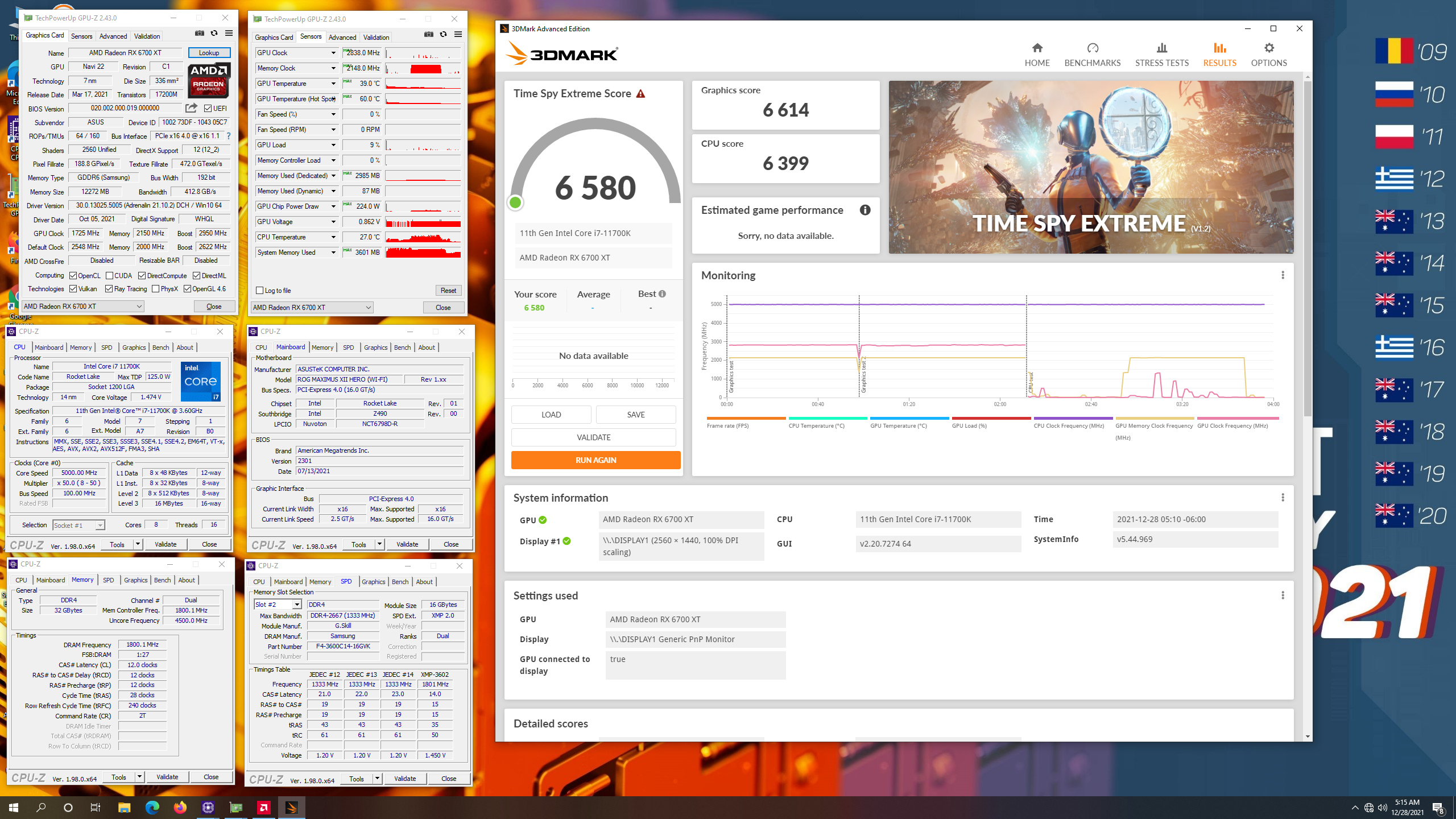1456x819 pixels.
Task: Toggle the OpenCL checkbox
Action: [73, 275]
